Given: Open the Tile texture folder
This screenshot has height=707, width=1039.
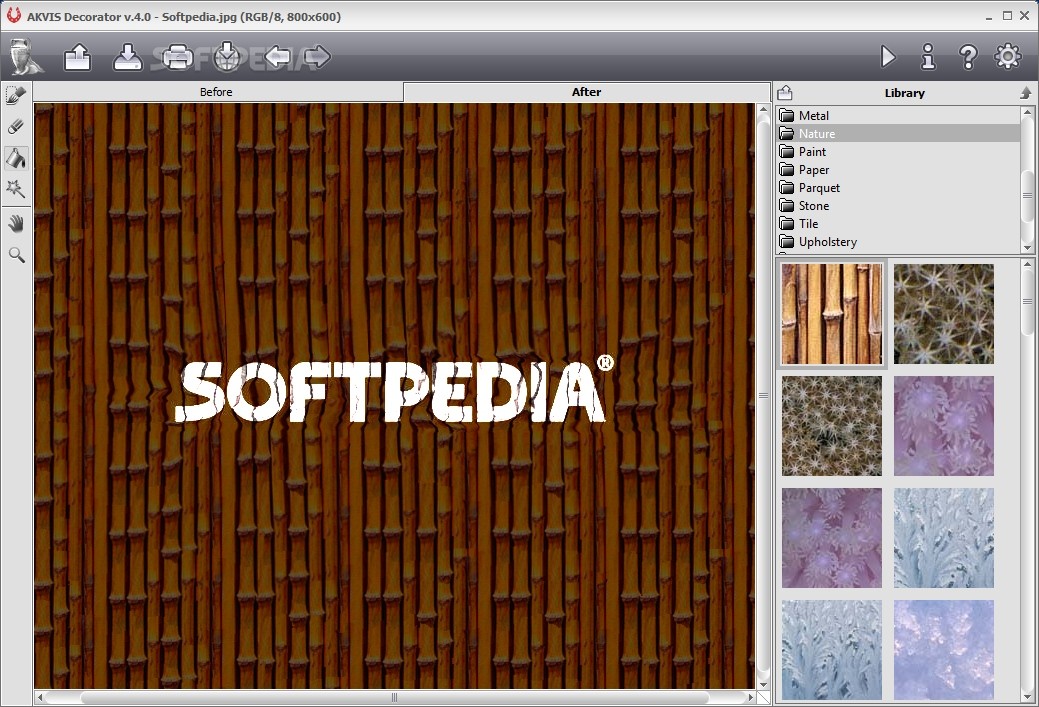Looking at the screenshot, I should point(898,223).
